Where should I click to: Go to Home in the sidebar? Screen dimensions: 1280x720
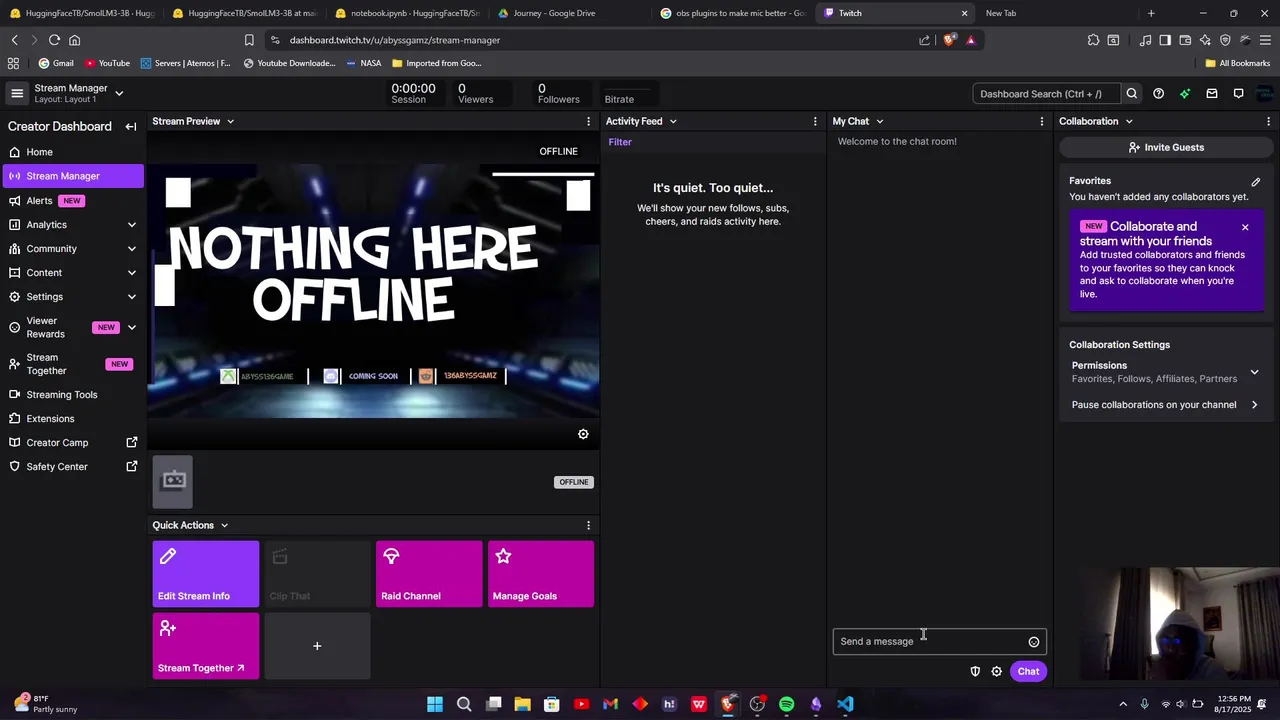click(x=72, y=152)
